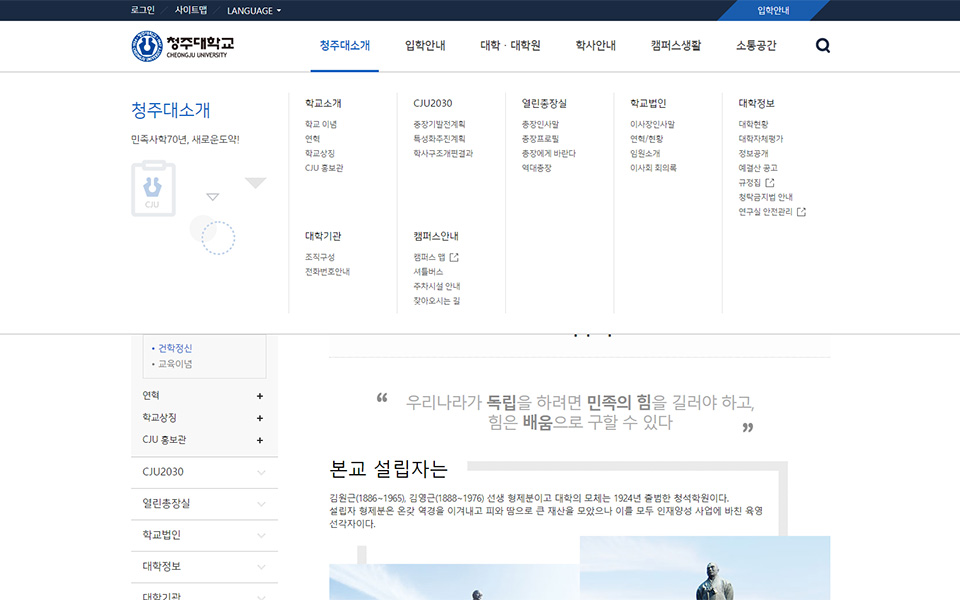Click plus icon next to CJU 홍보관
The image size is (960, 600).
pos(260,440)
